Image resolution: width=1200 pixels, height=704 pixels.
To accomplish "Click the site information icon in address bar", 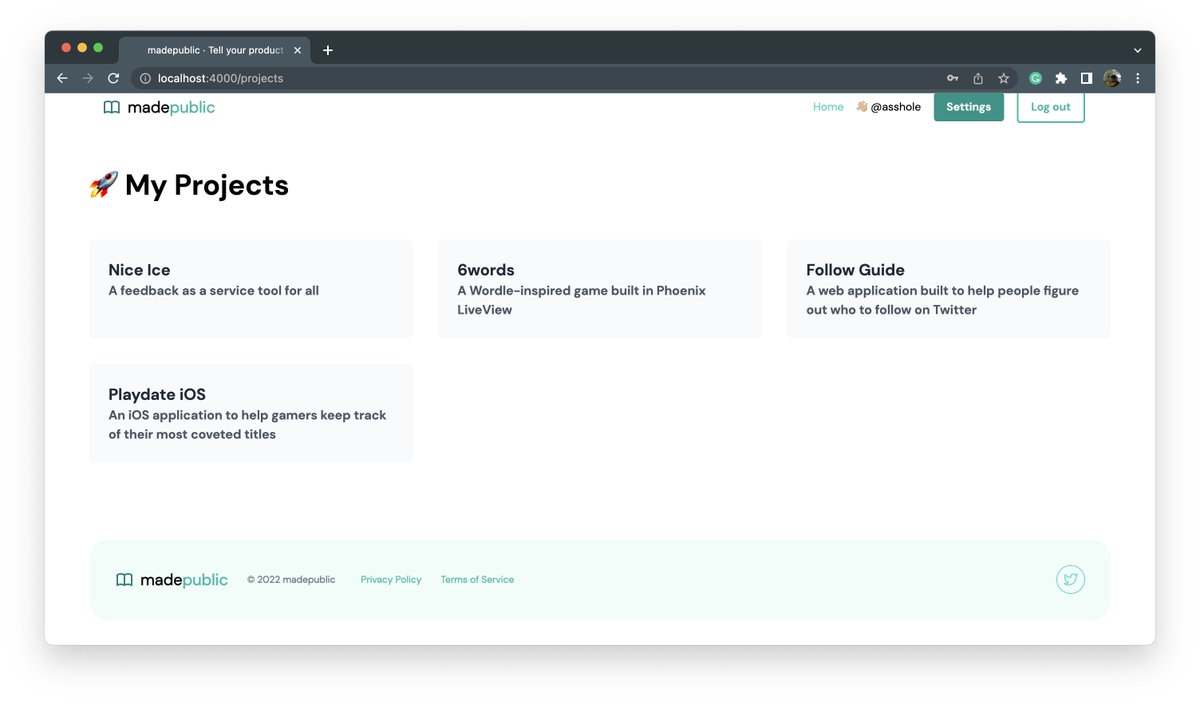I will pyautogui.click(x=145, y=78).
